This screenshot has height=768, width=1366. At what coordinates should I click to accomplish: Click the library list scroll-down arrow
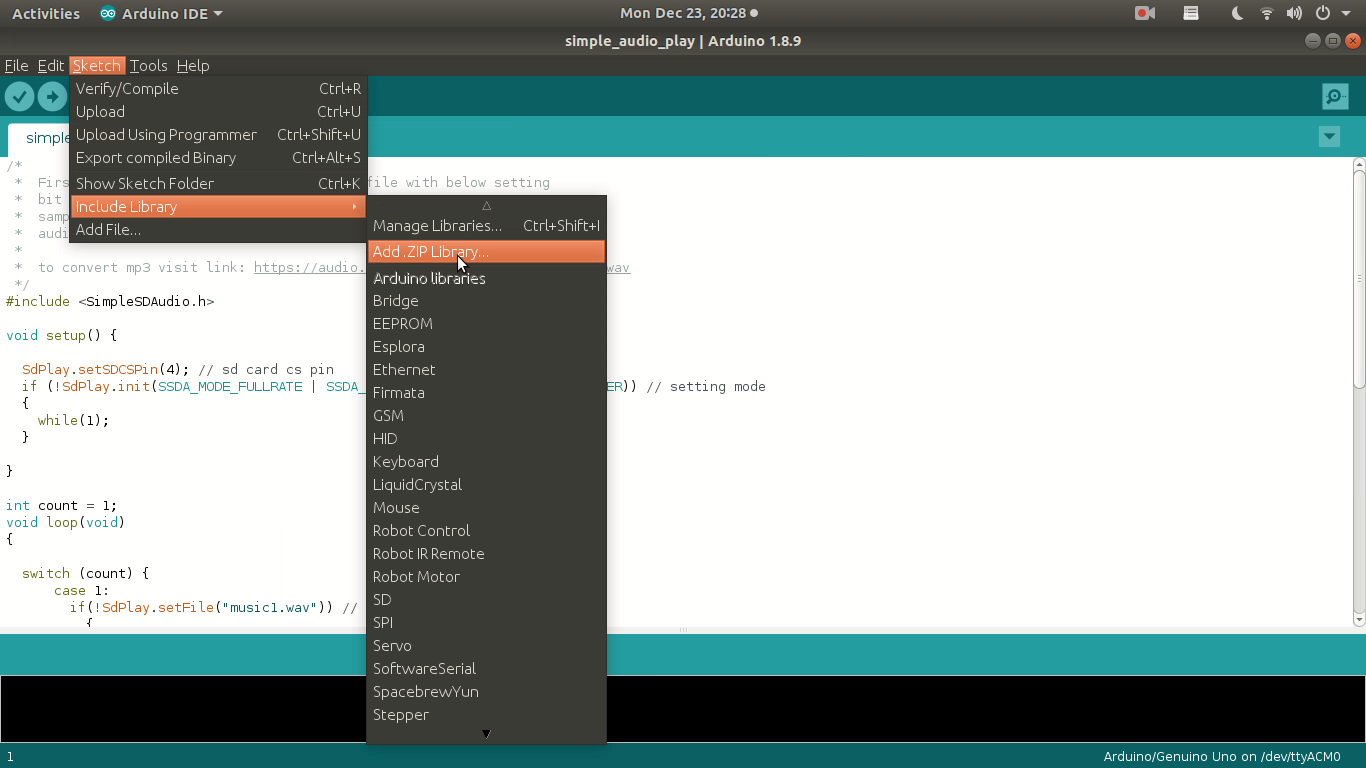pyautogui.click(x=486, y=734)
